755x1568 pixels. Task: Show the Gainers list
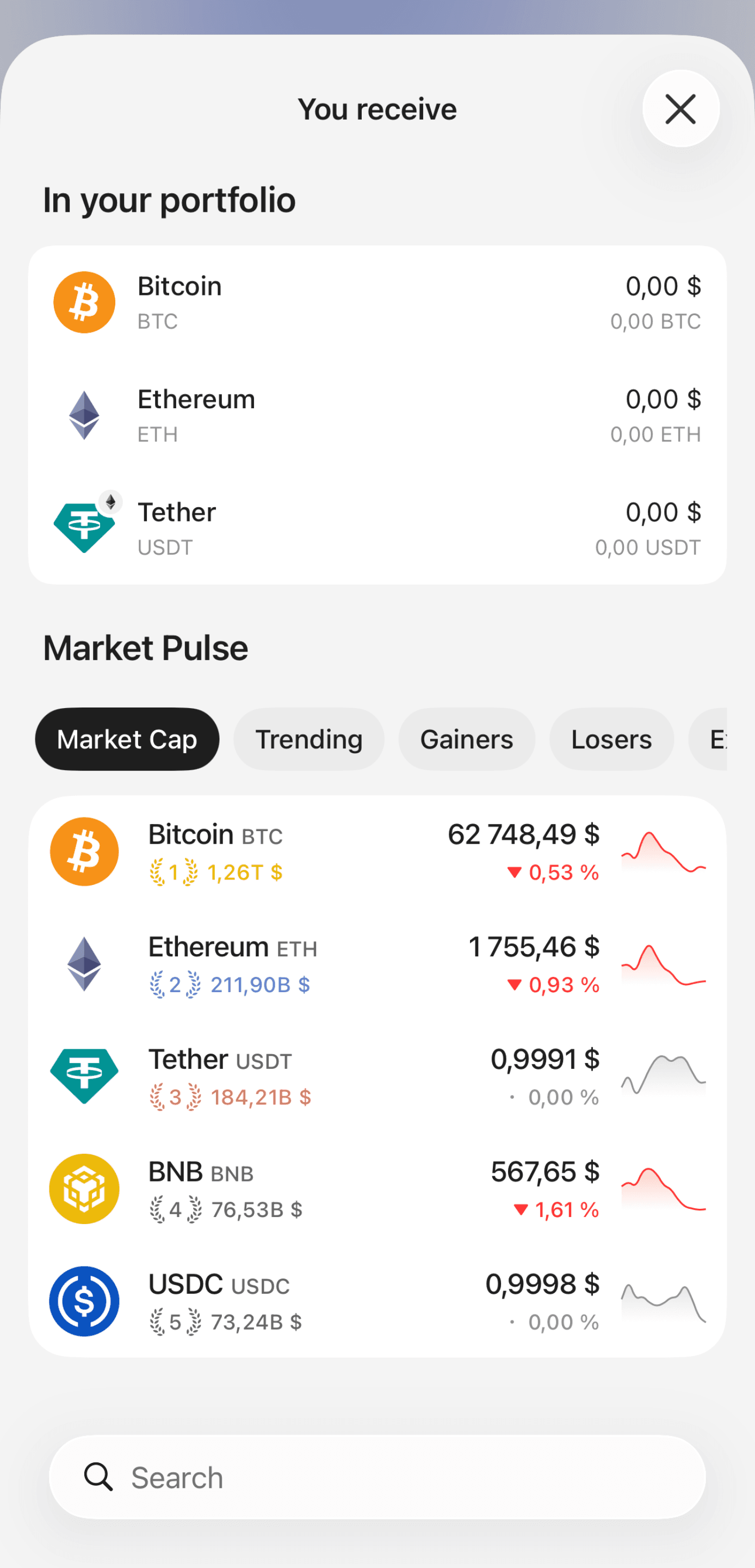467,739
